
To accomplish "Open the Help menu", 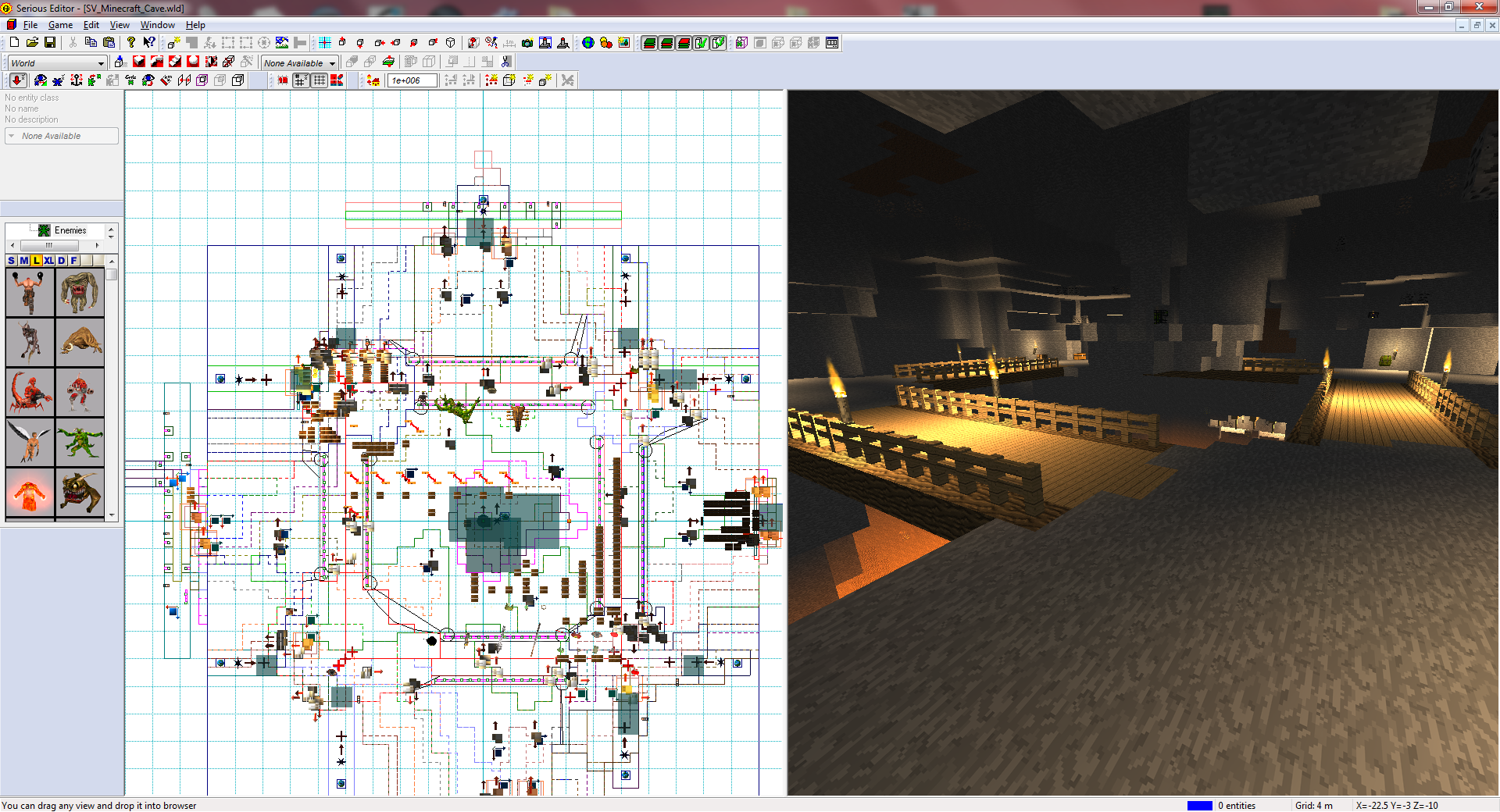I will point(195,25).
